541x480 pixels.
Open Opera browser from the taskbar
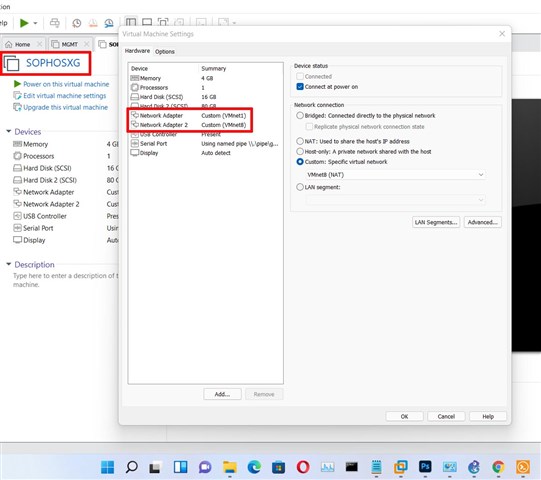tap(303, 467)
